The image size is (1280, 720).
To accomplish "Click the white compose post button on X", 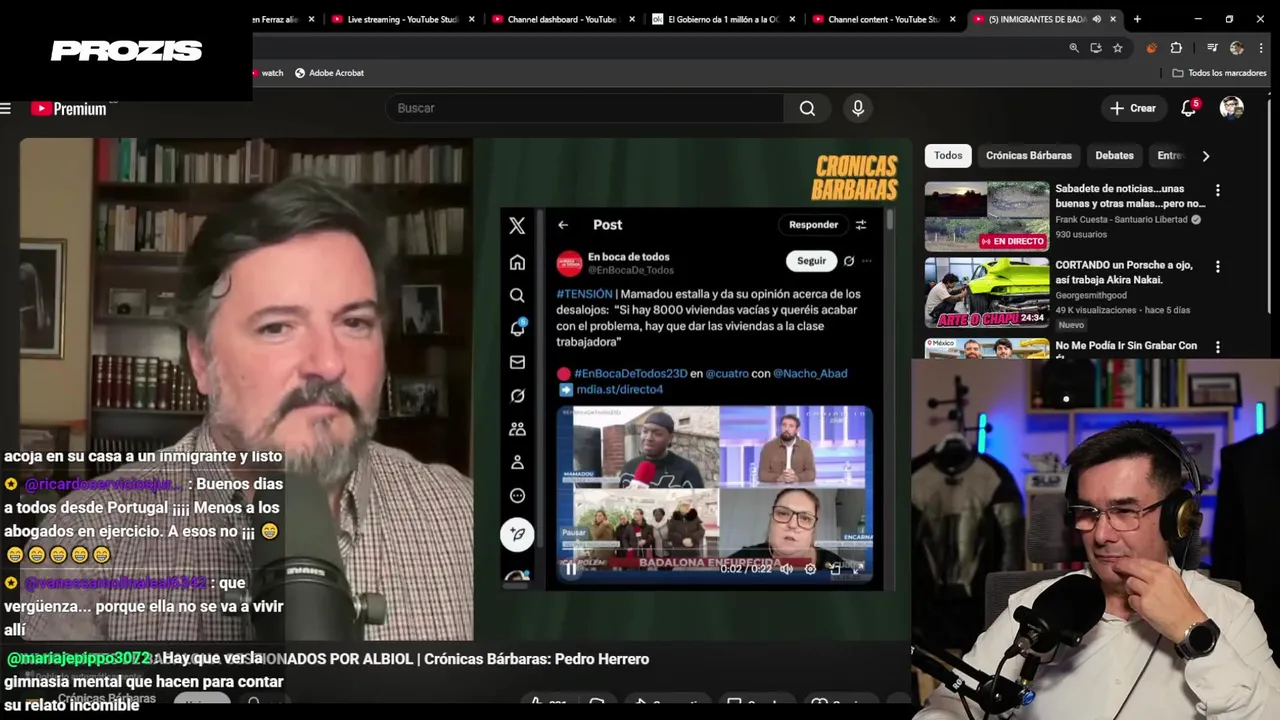I will click(517, 534).
